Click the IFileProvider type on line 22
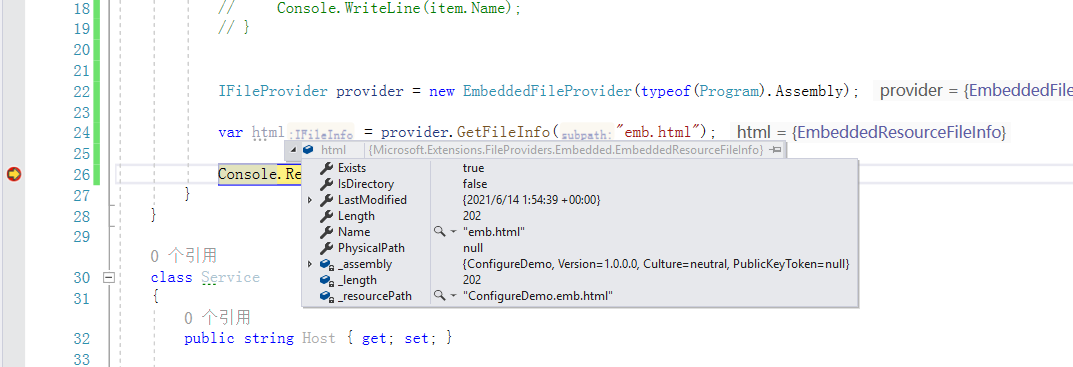The height and width of the screenshot is (367, 1073). pos(273,91)
